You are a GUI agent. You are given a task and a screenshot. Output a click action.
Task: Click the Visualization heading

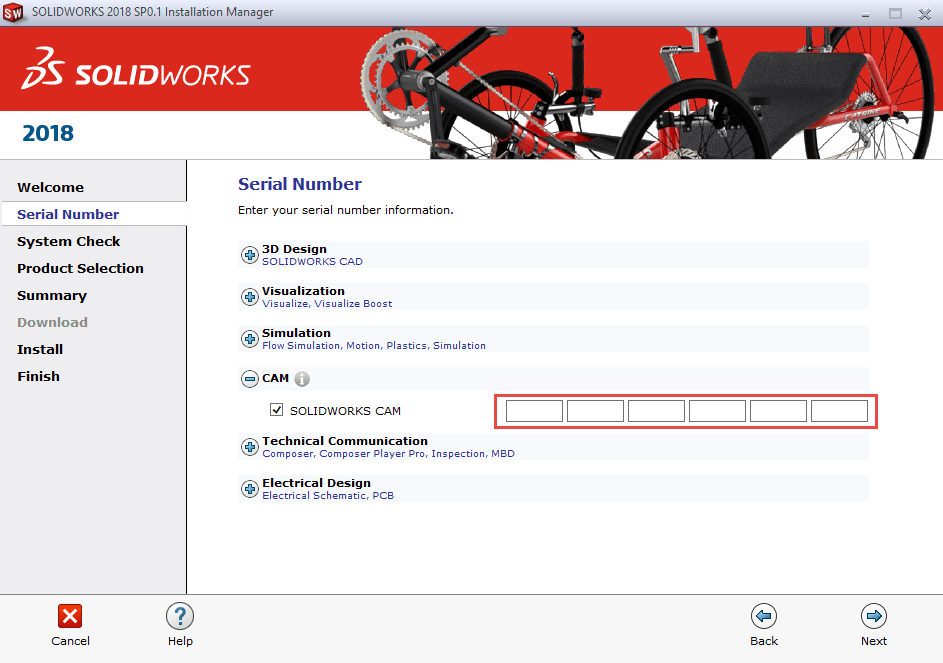[304, 291]
